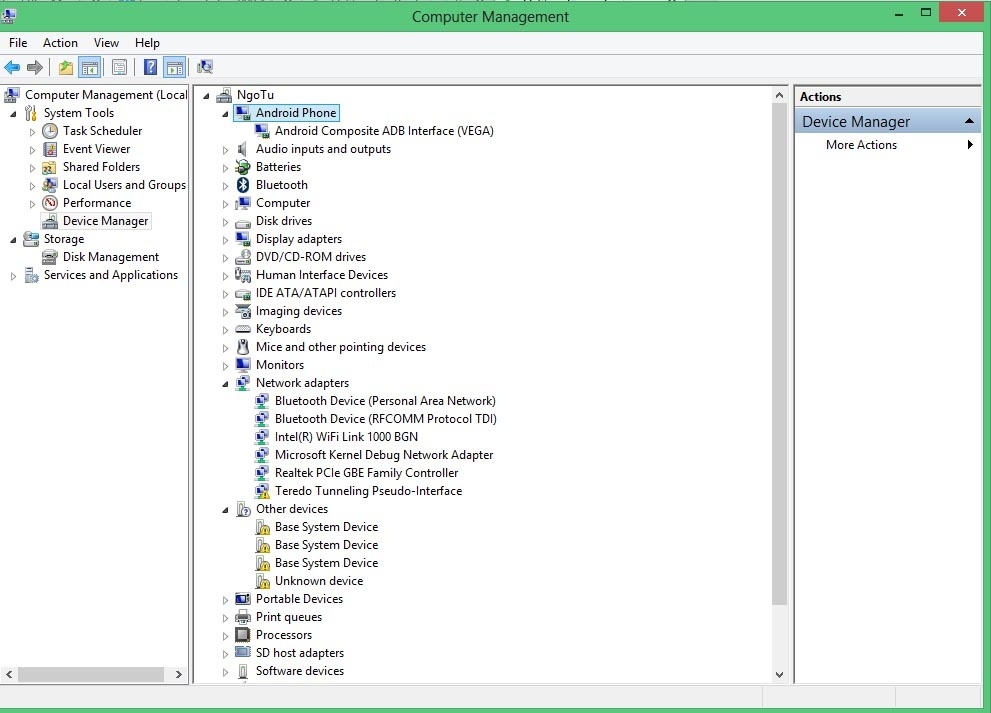Click the Up one level folder icon

[x=66, y=67]
